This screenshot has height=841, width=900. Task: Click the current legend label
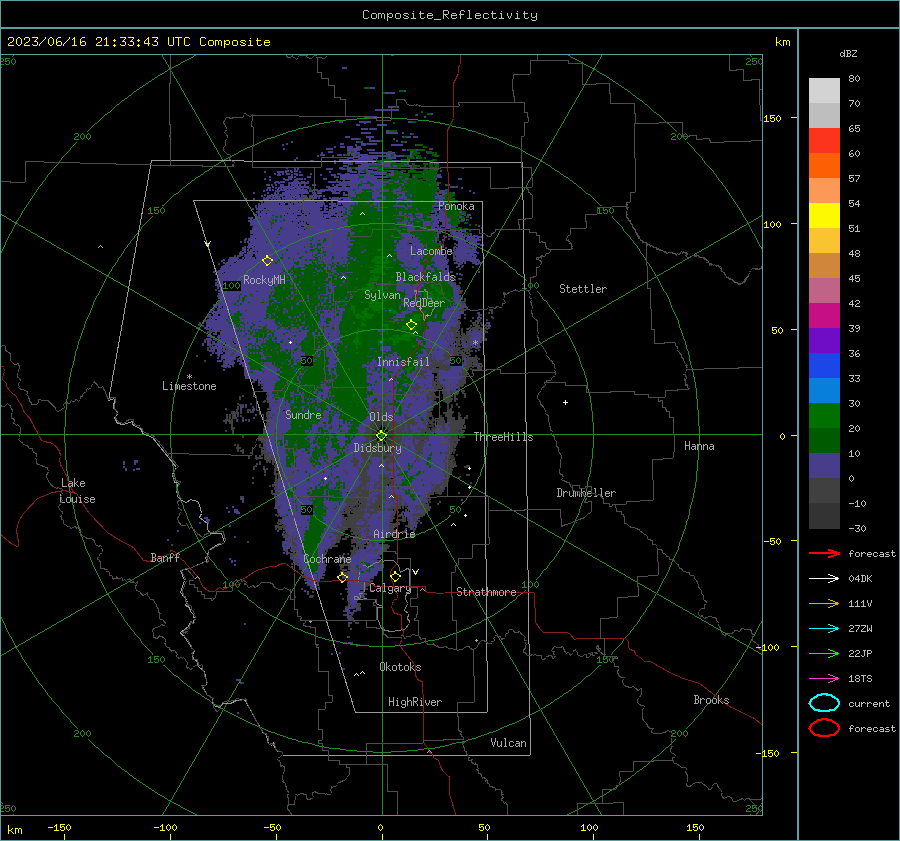click(x=869, y=704)
